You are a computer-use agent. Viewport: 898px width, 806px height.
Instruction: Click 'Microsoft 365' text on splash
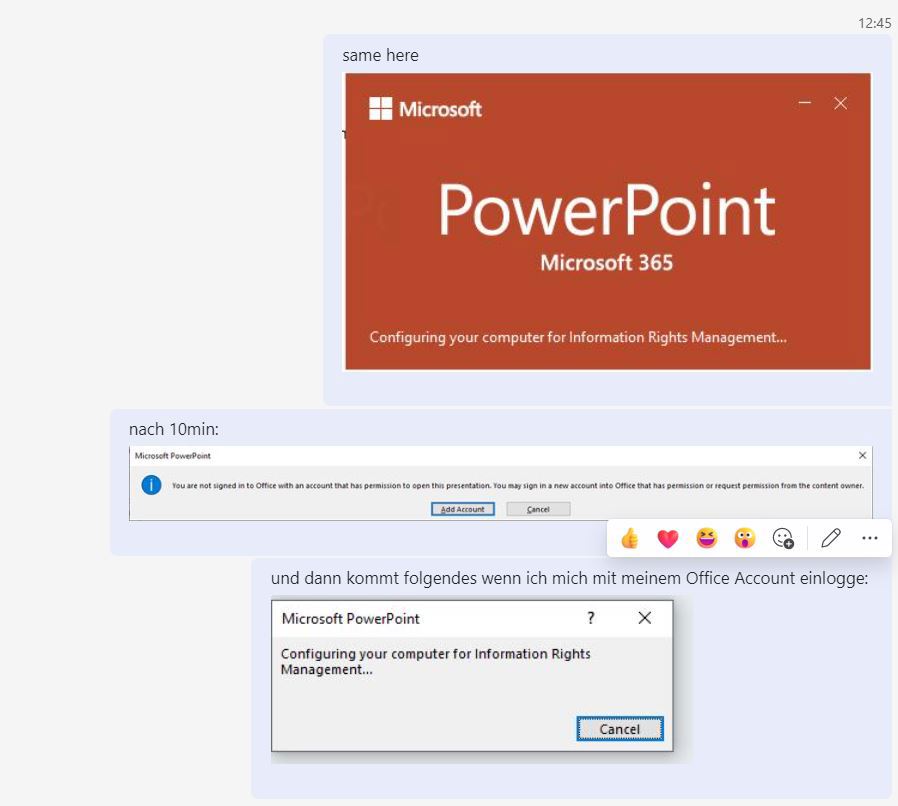point(606,263)
